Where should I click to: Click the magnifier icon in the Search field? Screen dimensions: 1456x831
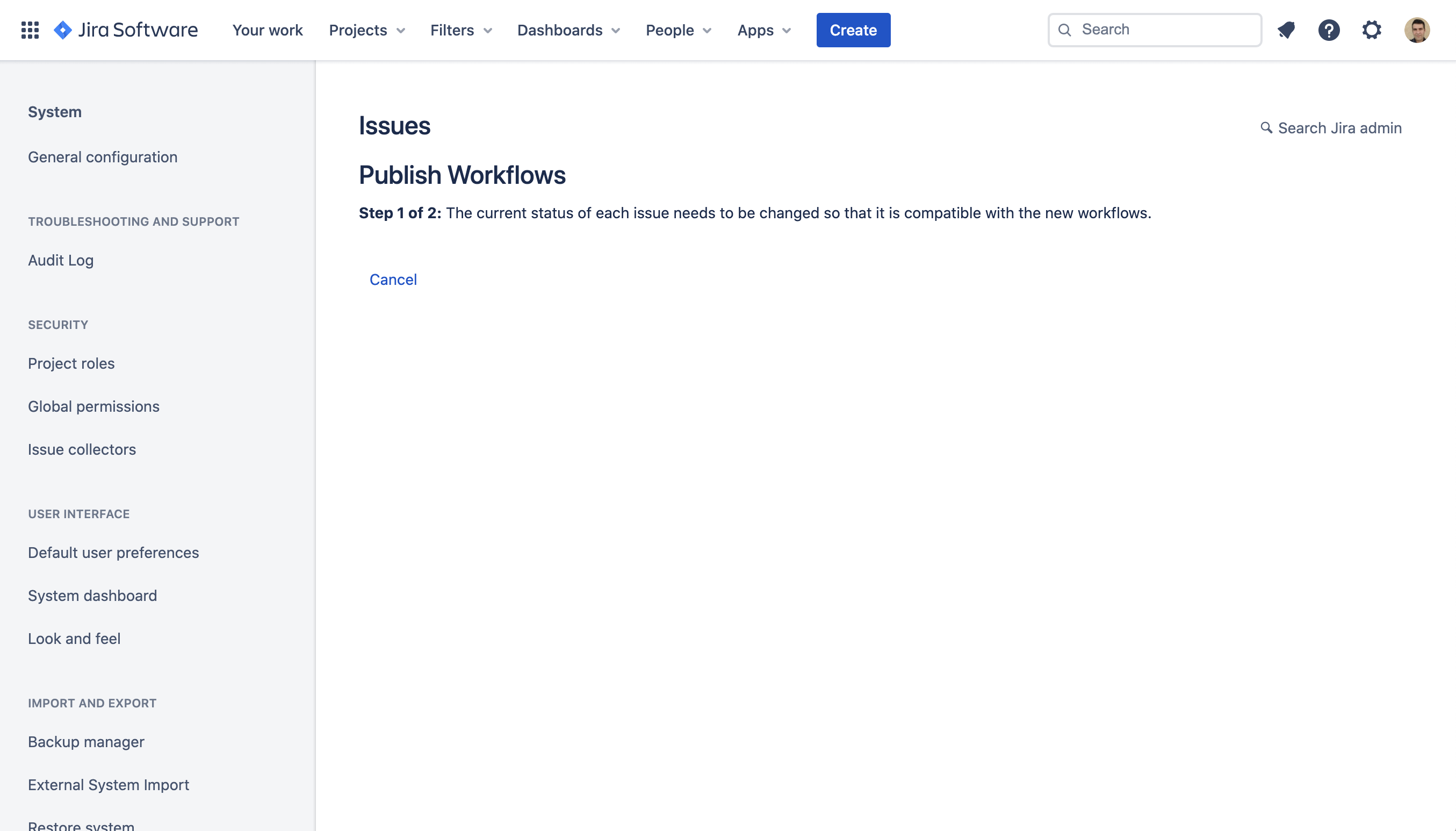[1064, 30]
